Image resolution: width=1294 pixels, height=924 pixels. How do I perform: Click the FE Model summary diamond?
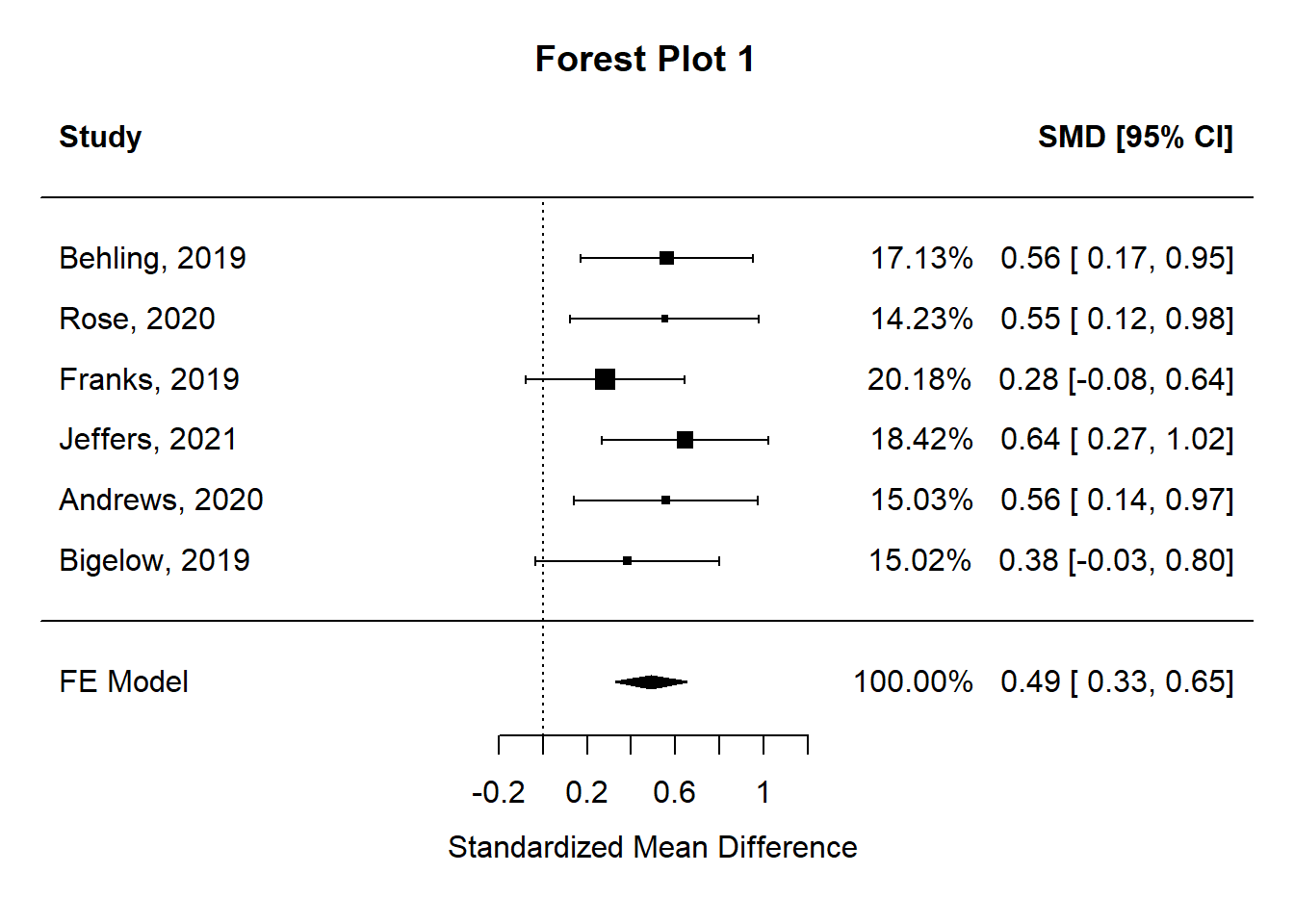pos(651,682)
